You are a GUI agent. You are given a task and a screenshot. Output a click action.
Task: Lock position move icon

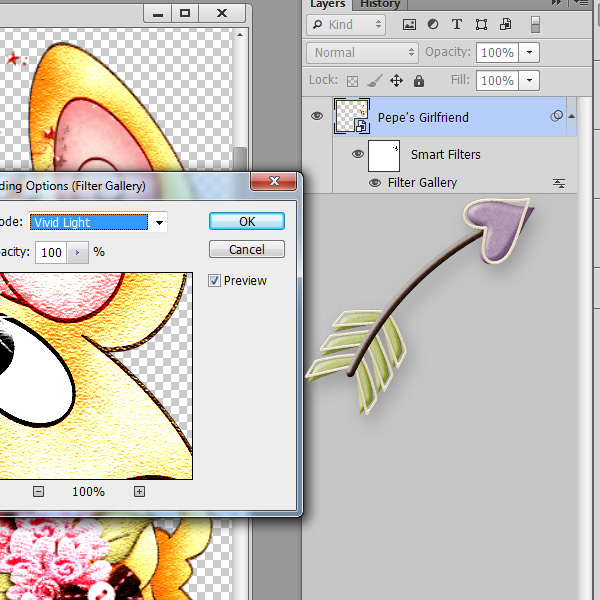[x=396, y=81]
